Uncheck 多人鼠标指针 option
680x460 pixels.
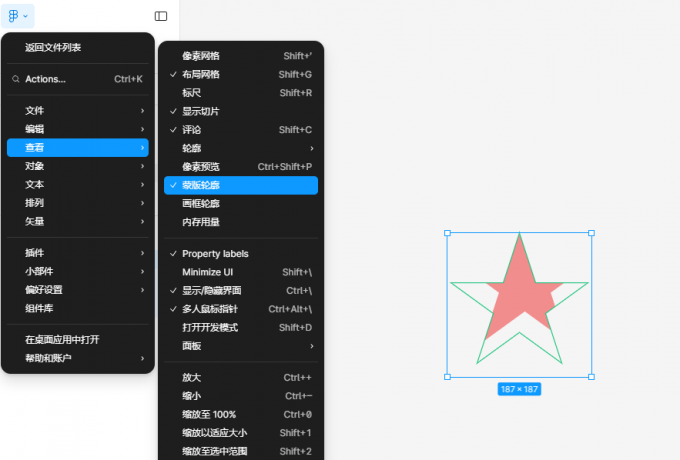tap(241, 309)
